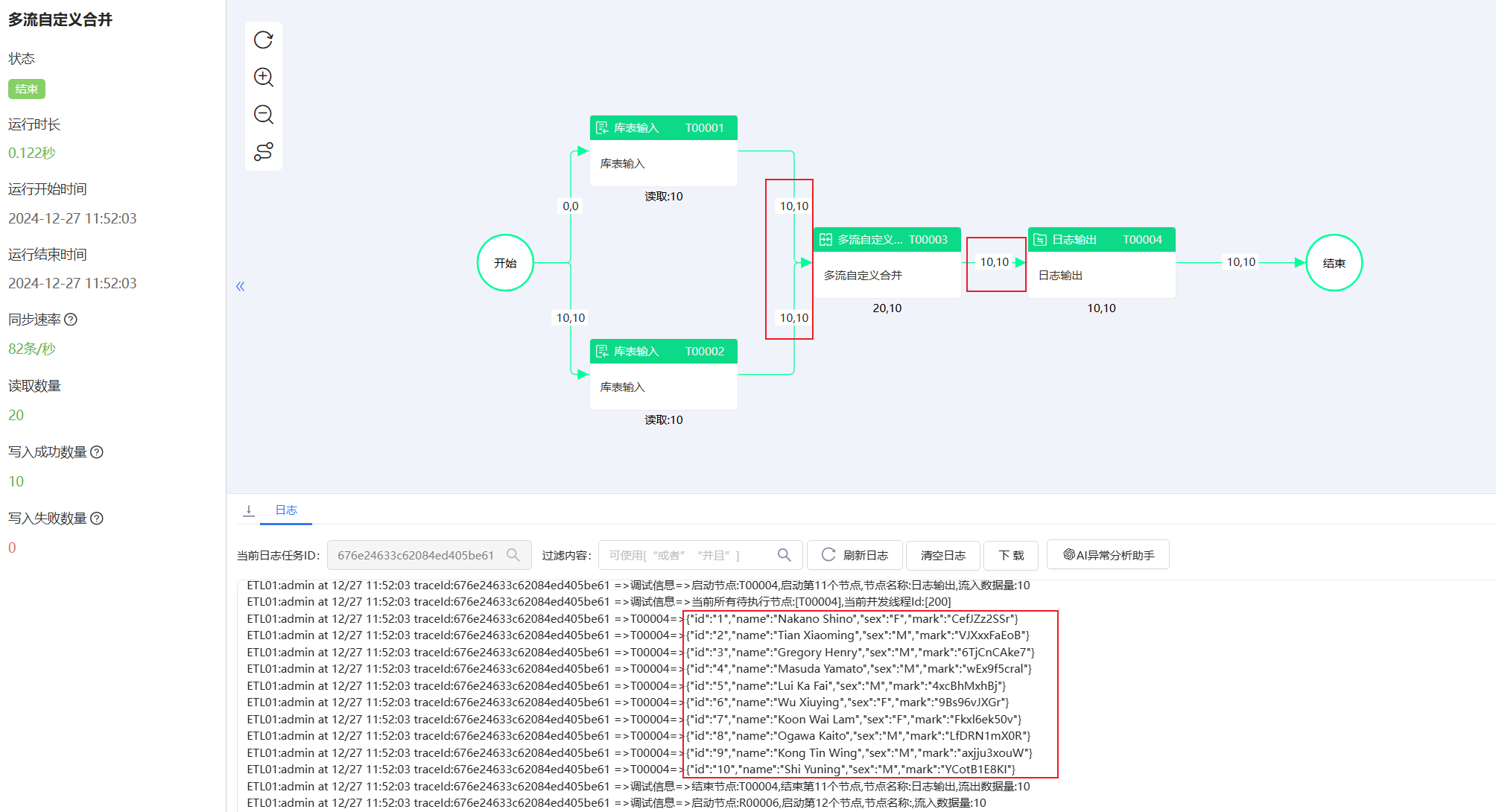Open the AI异常分析助手 assistant
The height and width of the screenshot is (812, 1496).
click(x=1108, y=555)
